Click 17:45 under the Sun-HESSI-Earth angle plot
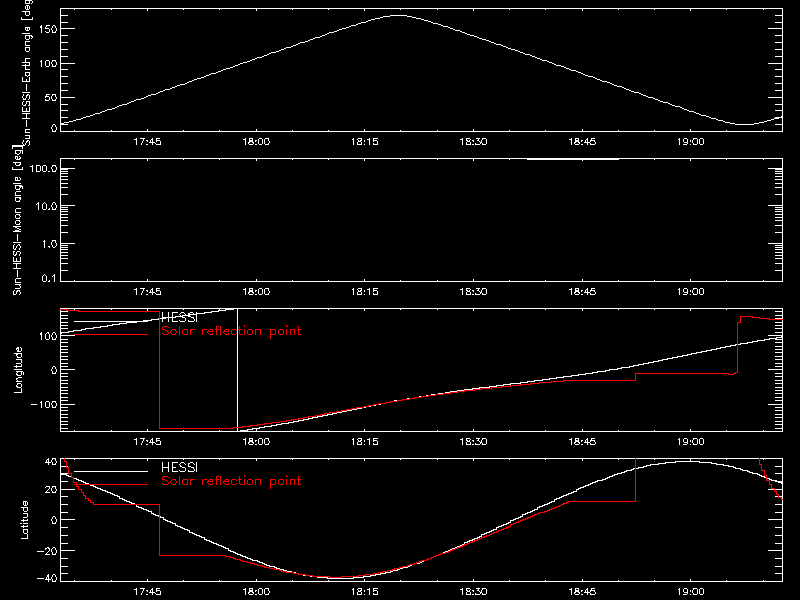The image size is (800, 600). [x=147, y=142]
